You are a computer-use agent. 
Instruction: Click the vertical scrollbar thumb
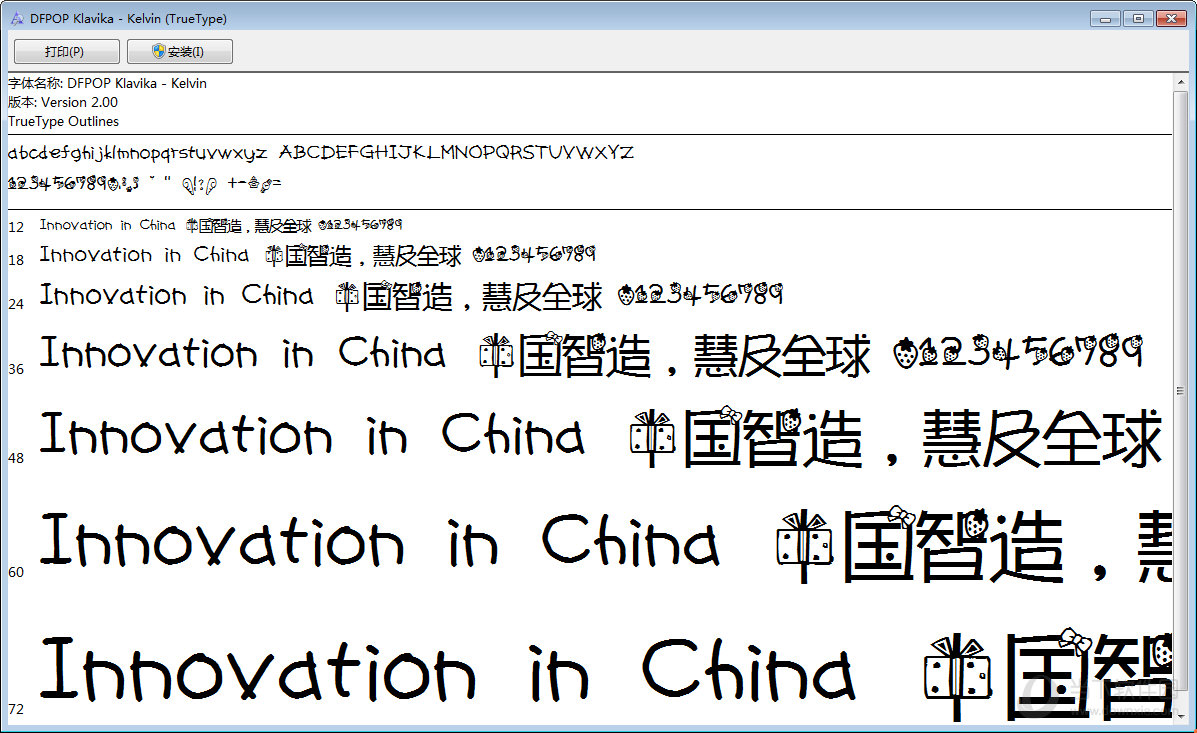point(1181,391)
